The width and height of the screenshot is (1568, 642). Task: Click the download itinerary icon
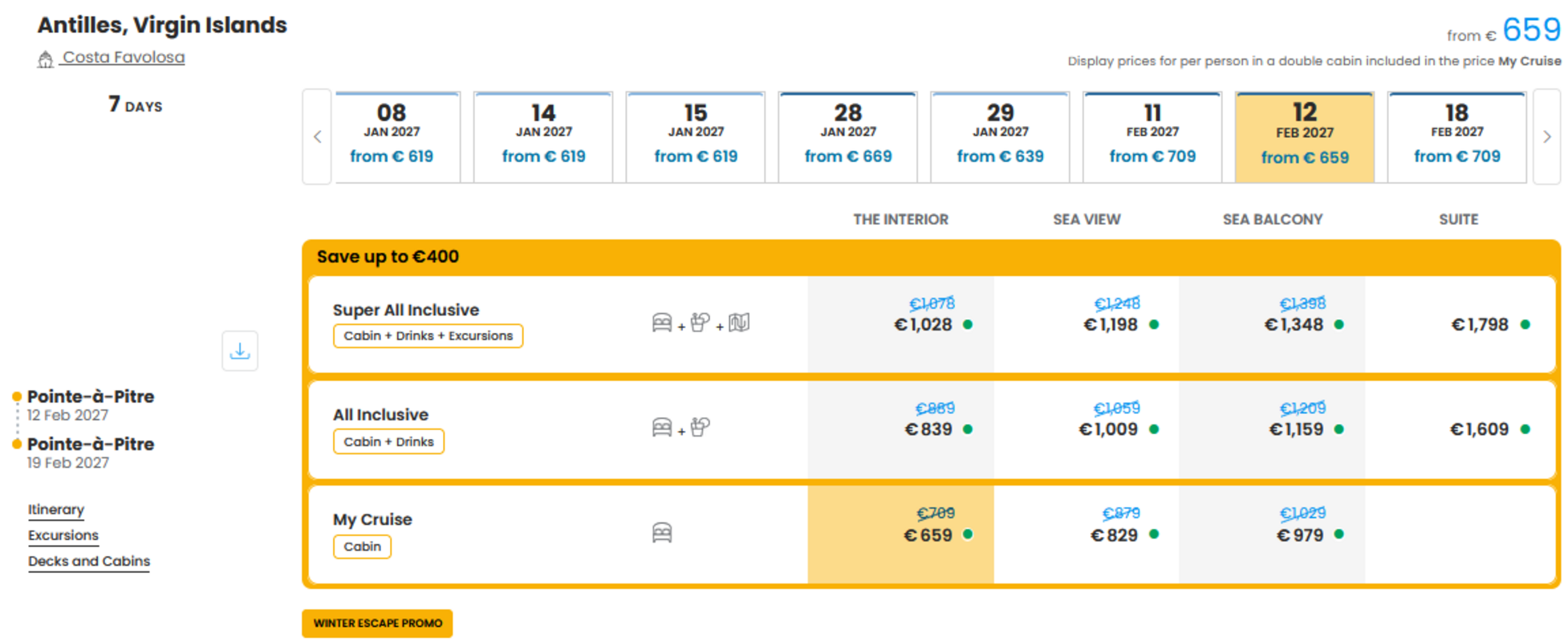(240, 351)
